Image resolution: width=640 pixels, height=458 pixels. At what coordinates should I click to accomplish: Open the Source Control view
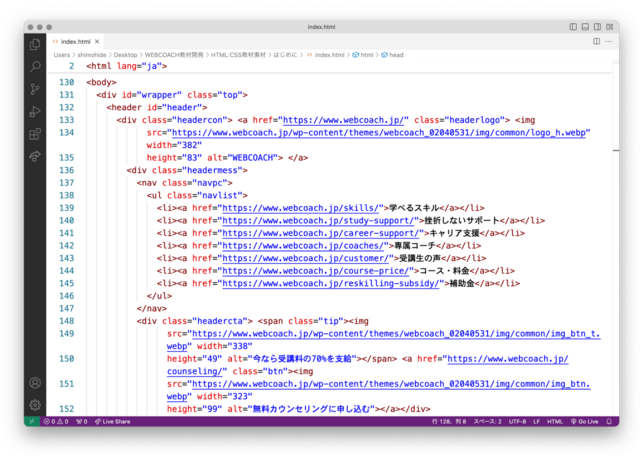tap(35, 89)
